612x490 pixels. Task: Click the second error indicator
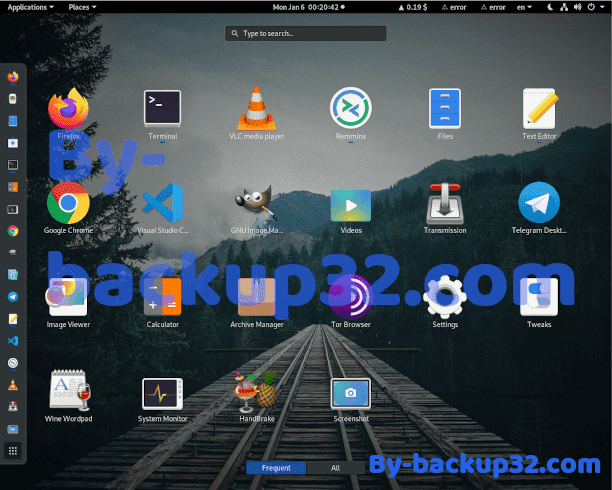pyautogui.click(x=493, y=7)
